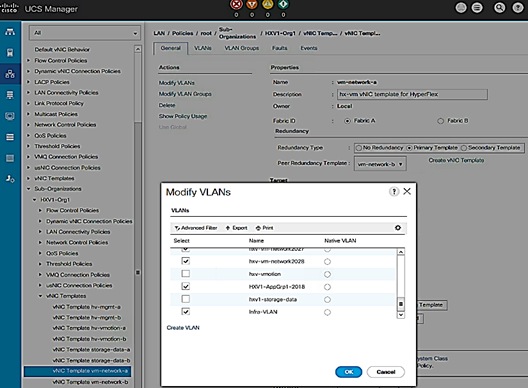528x388 pixels.
Task: Open the All filter dropdown
Action: point(85,33)
